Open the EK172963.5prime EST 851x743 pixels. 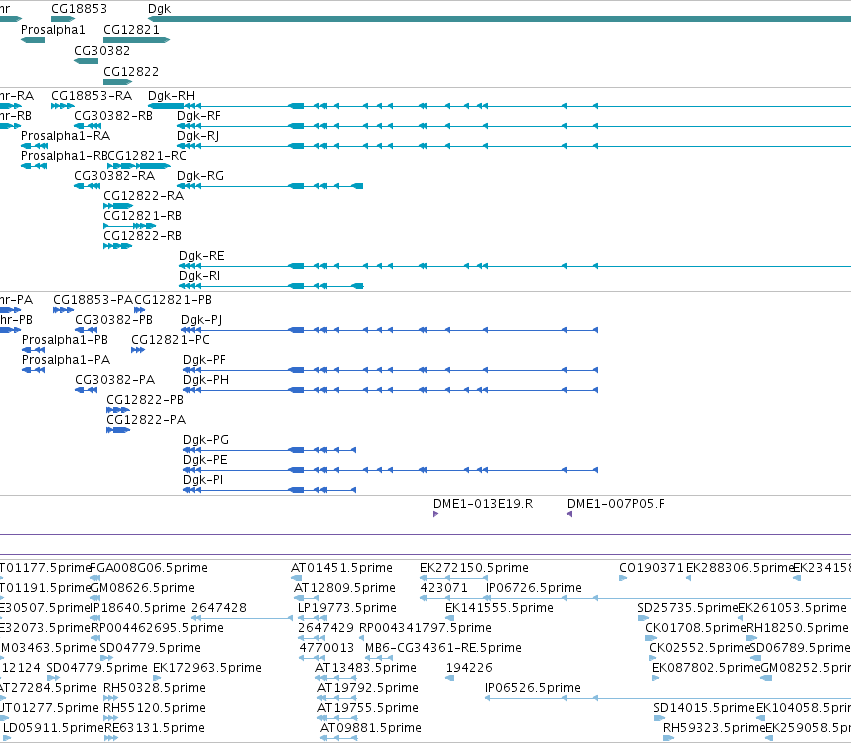coord(207,668)
